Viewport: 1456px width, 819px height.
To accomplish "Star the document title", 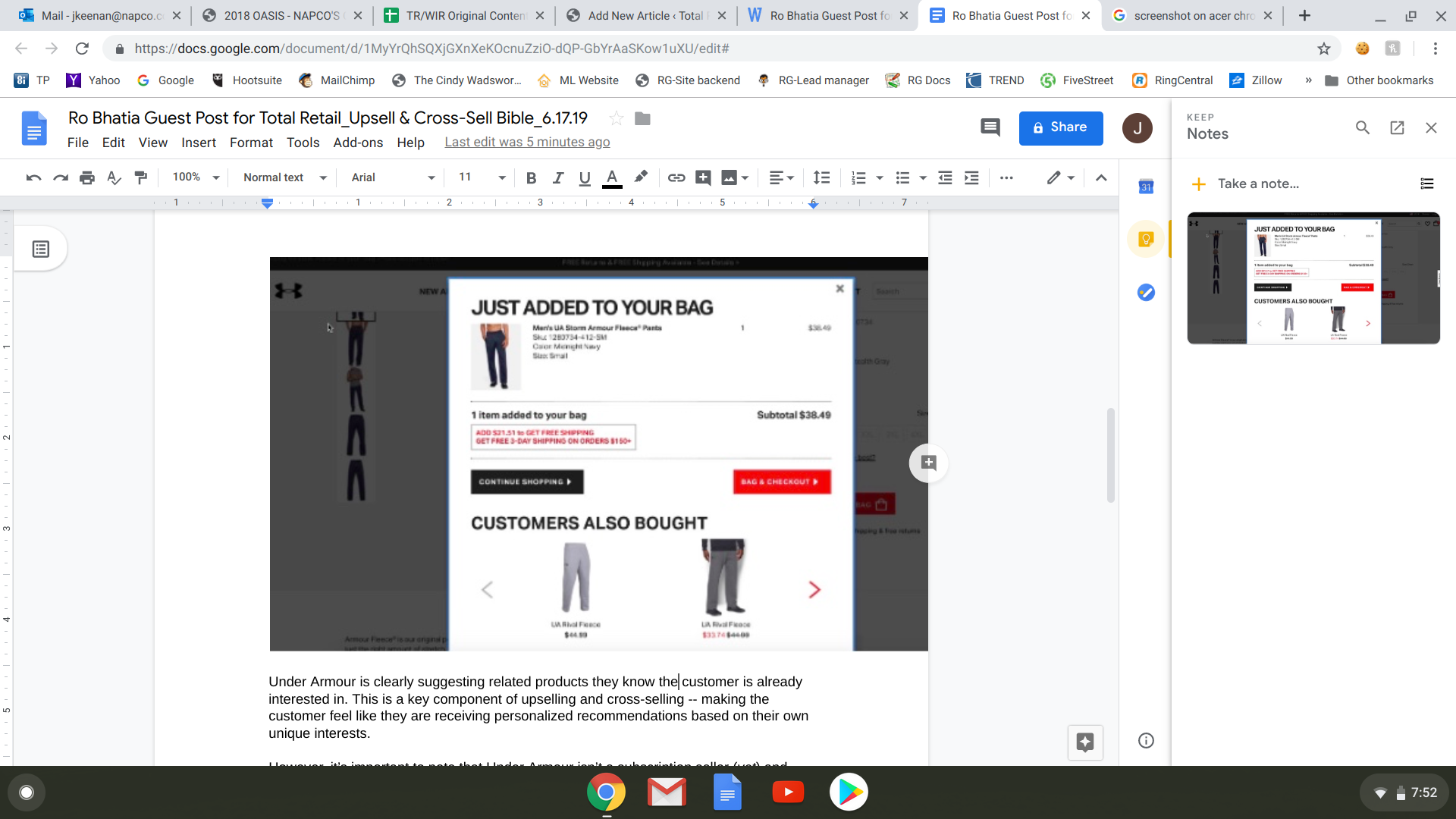I will 617,118.
